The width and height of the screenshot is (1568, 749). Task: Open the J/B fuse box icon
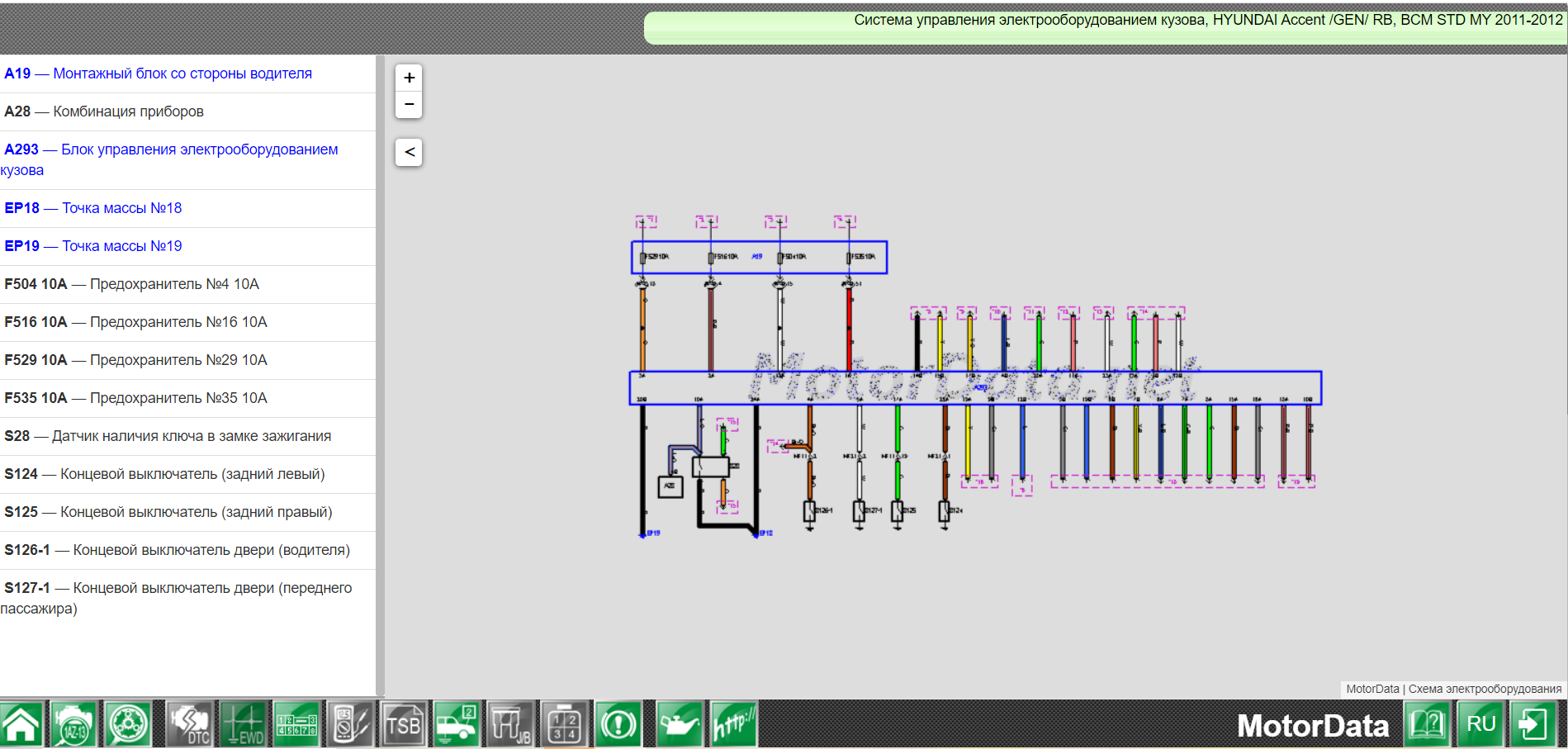511,724
